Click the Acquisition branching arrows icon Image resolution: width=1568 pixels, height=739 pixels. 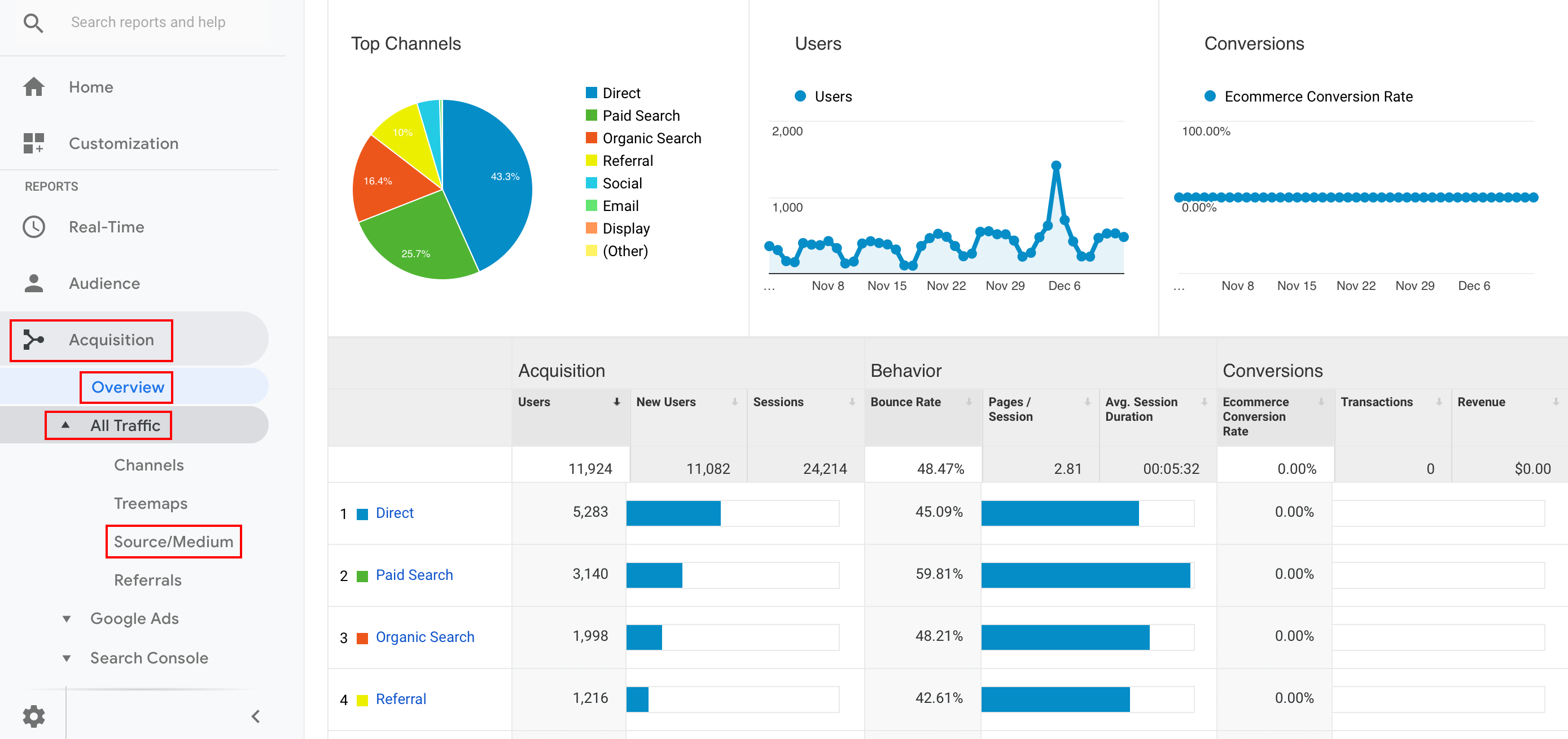click(33, 340)
